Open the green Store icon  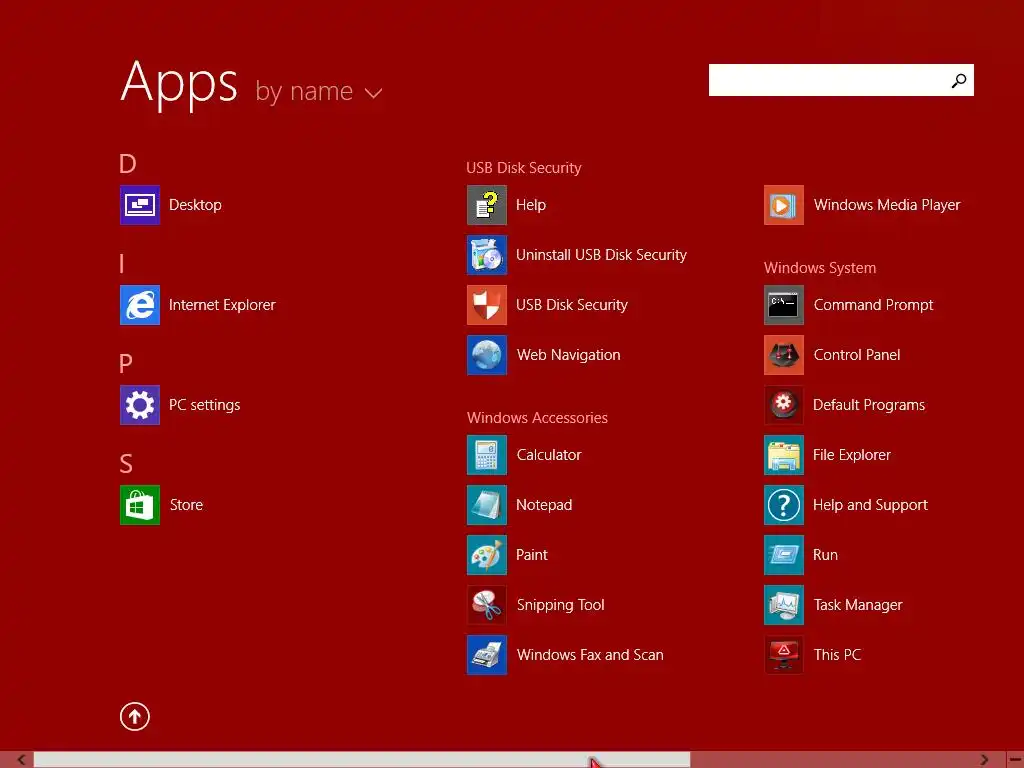click(140, 505)
